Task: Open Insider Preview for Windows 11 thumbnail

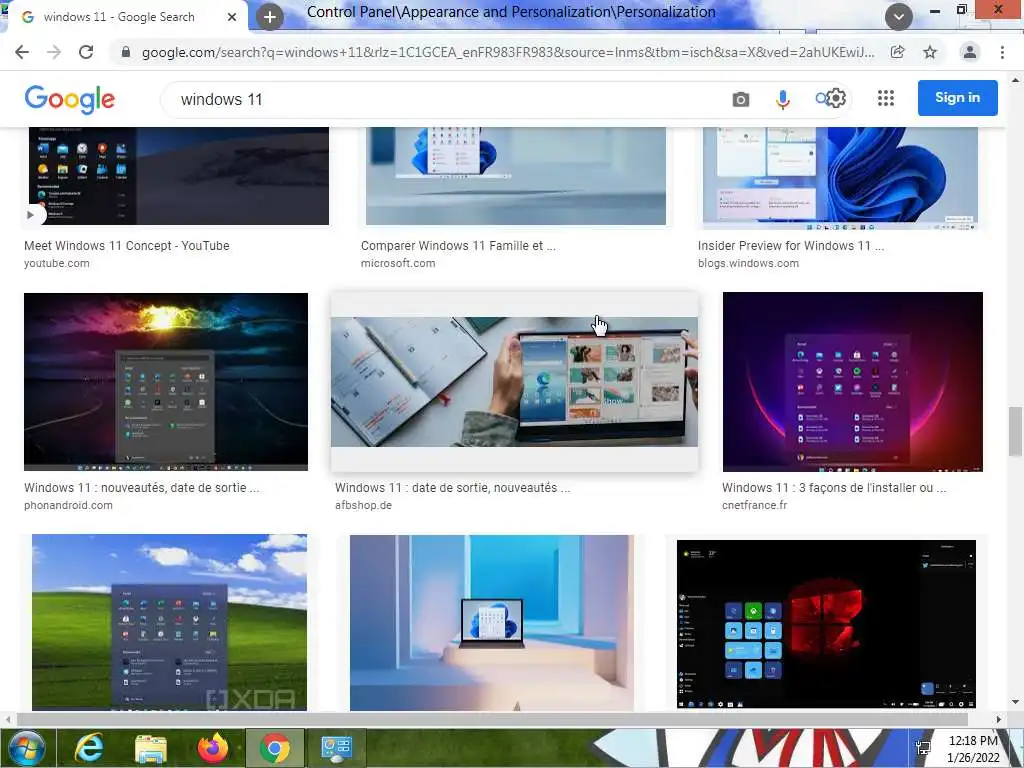Action: (840, 178)
